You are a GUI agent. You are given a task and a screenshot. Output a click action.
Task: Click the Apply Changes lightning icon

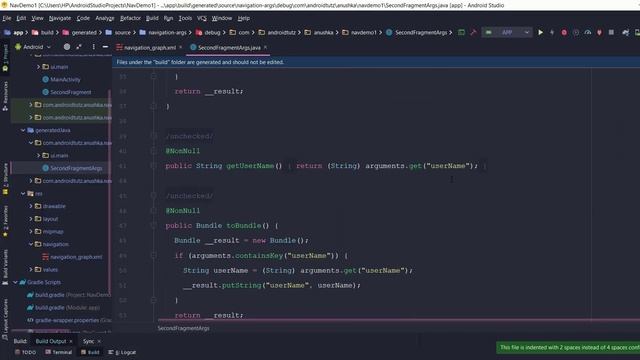coord(552,32)
